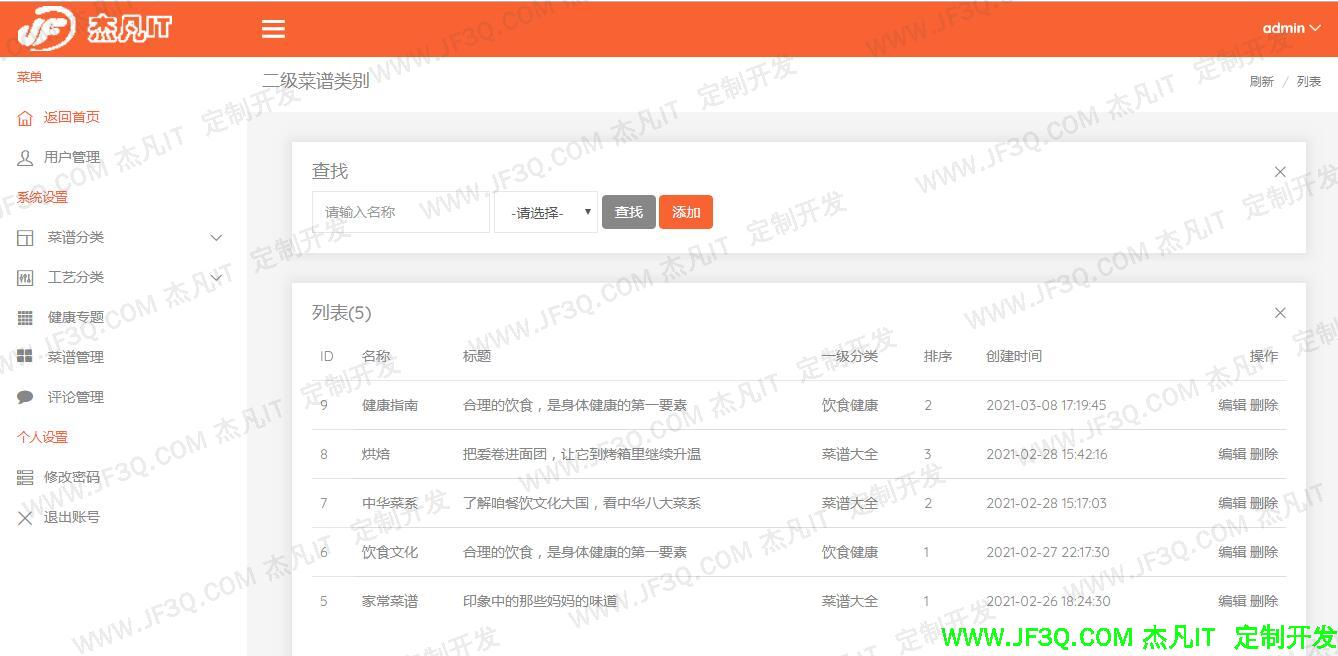Viewport: 1338px width, 656px height.
Task: Click the 杰凡IT logo in header
Action: coord(95,29)
